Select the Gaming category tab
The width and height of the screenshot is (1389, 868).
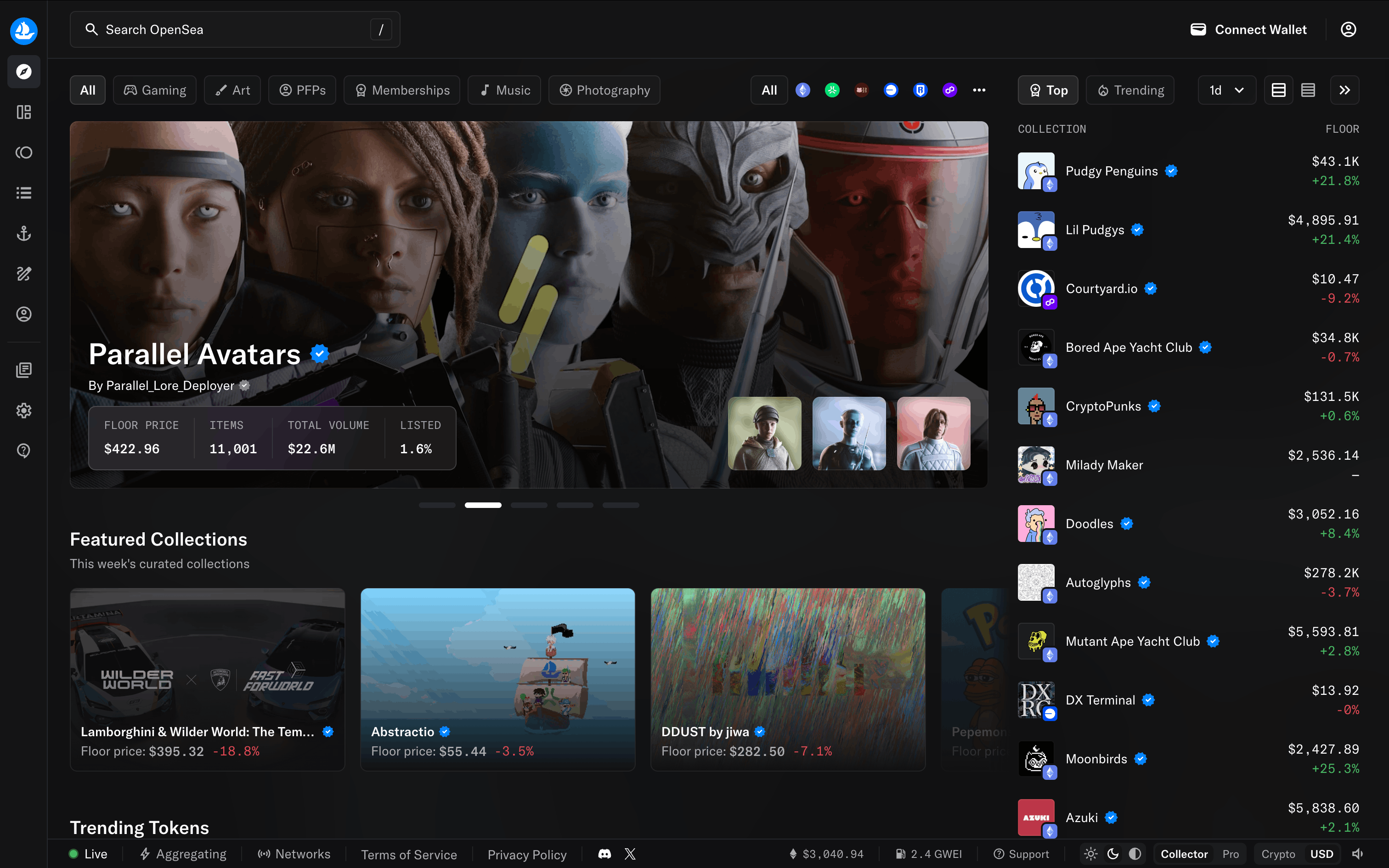[155, 90]
